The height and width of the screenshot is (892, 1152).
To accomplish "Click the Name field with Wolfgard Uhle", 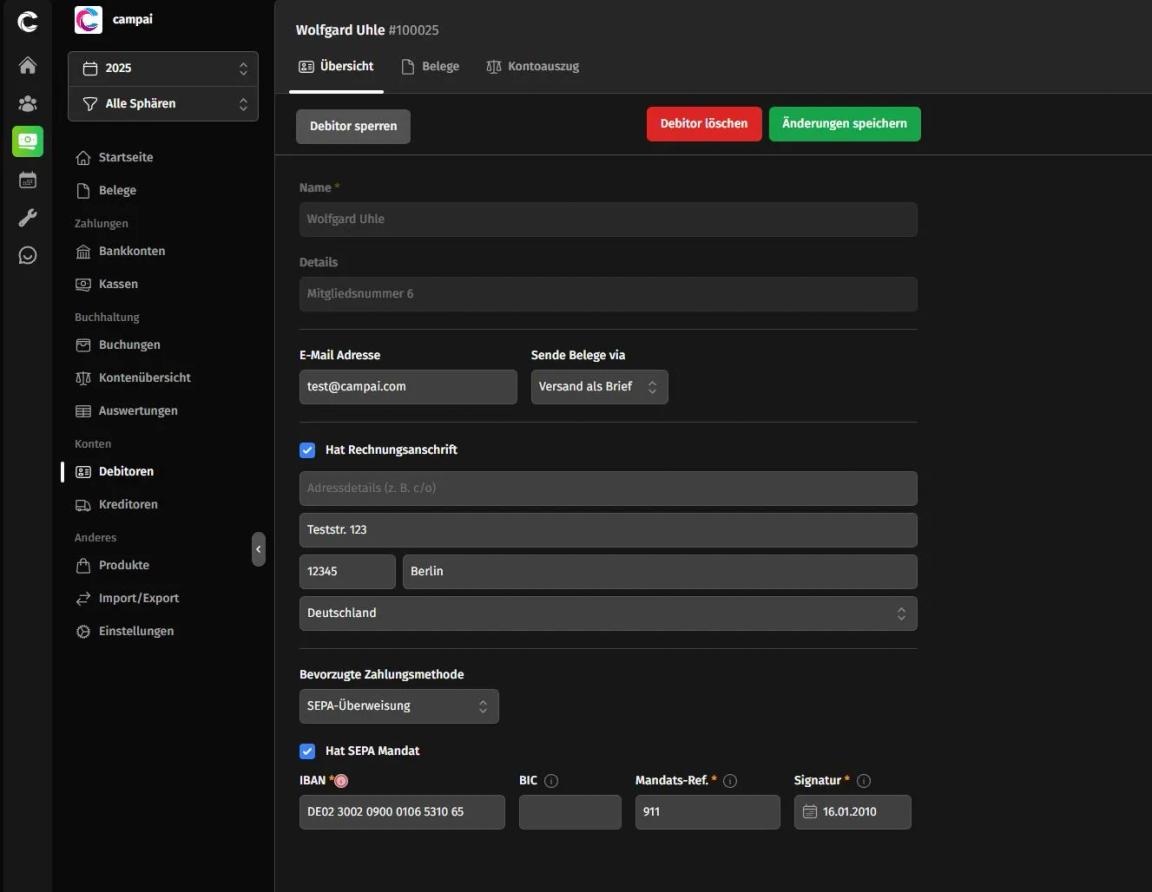I will point(608,219).
